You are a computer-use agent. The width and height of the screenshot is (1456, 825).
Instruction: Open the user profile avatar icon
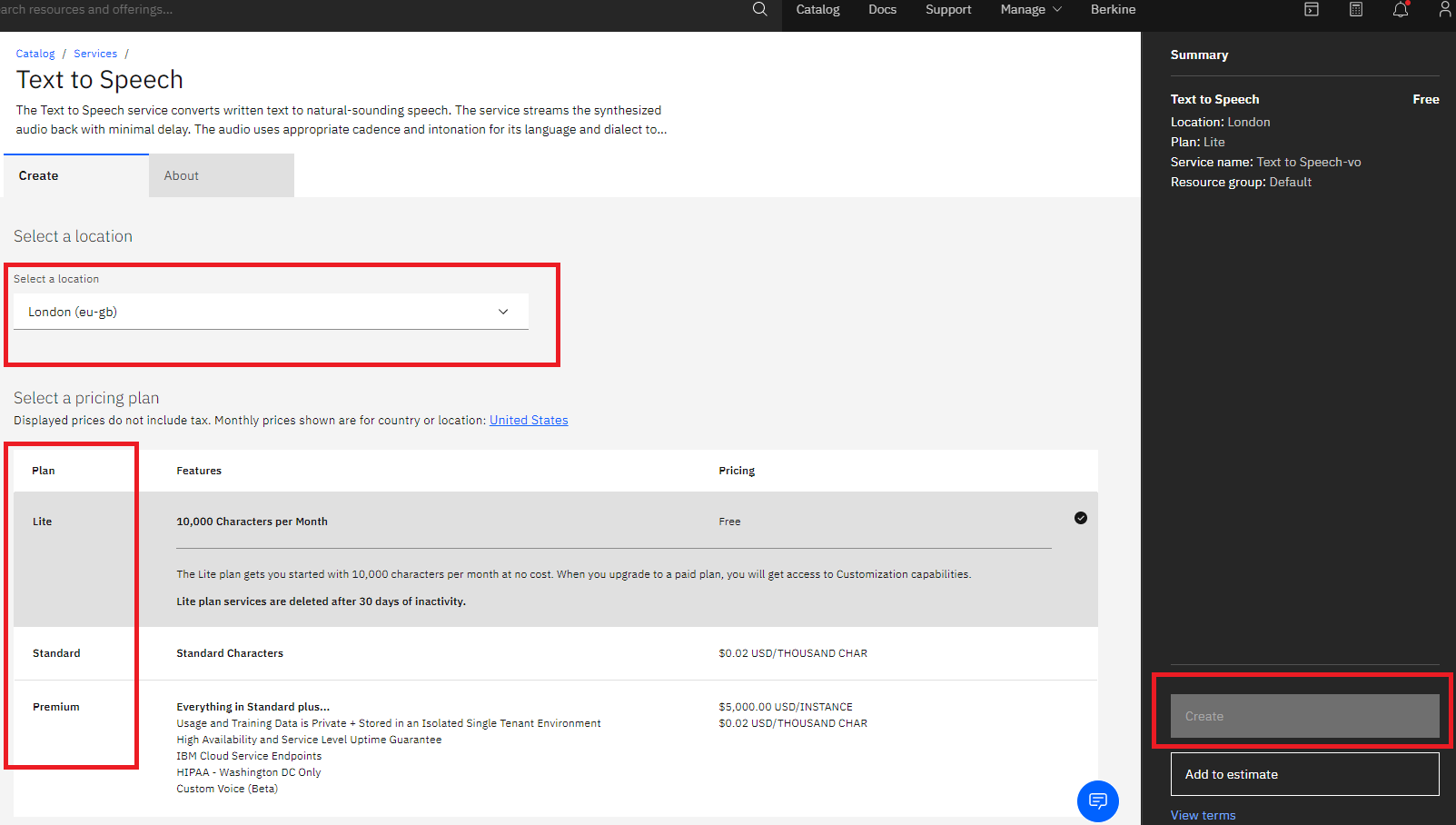[1445, 9]
